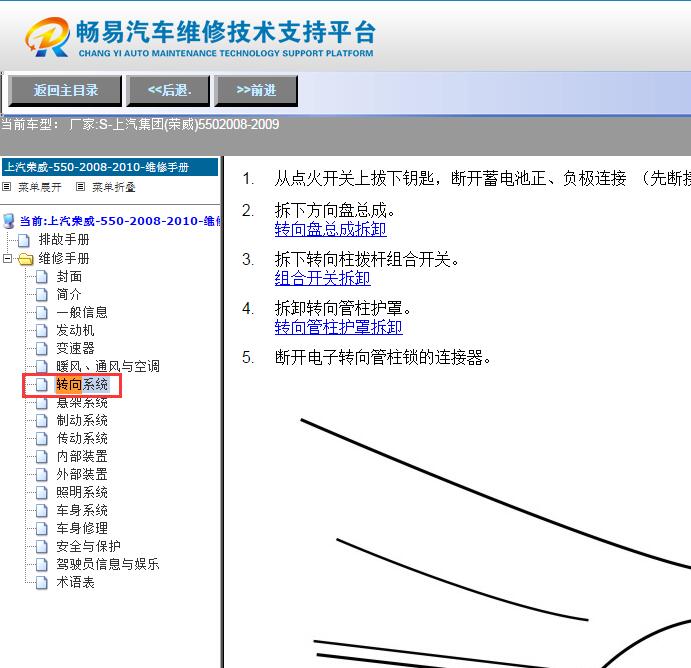Viewport: 691px width, 668px height.
Task: Click the page icon beside 内部装置
Action: click(41, 456)
